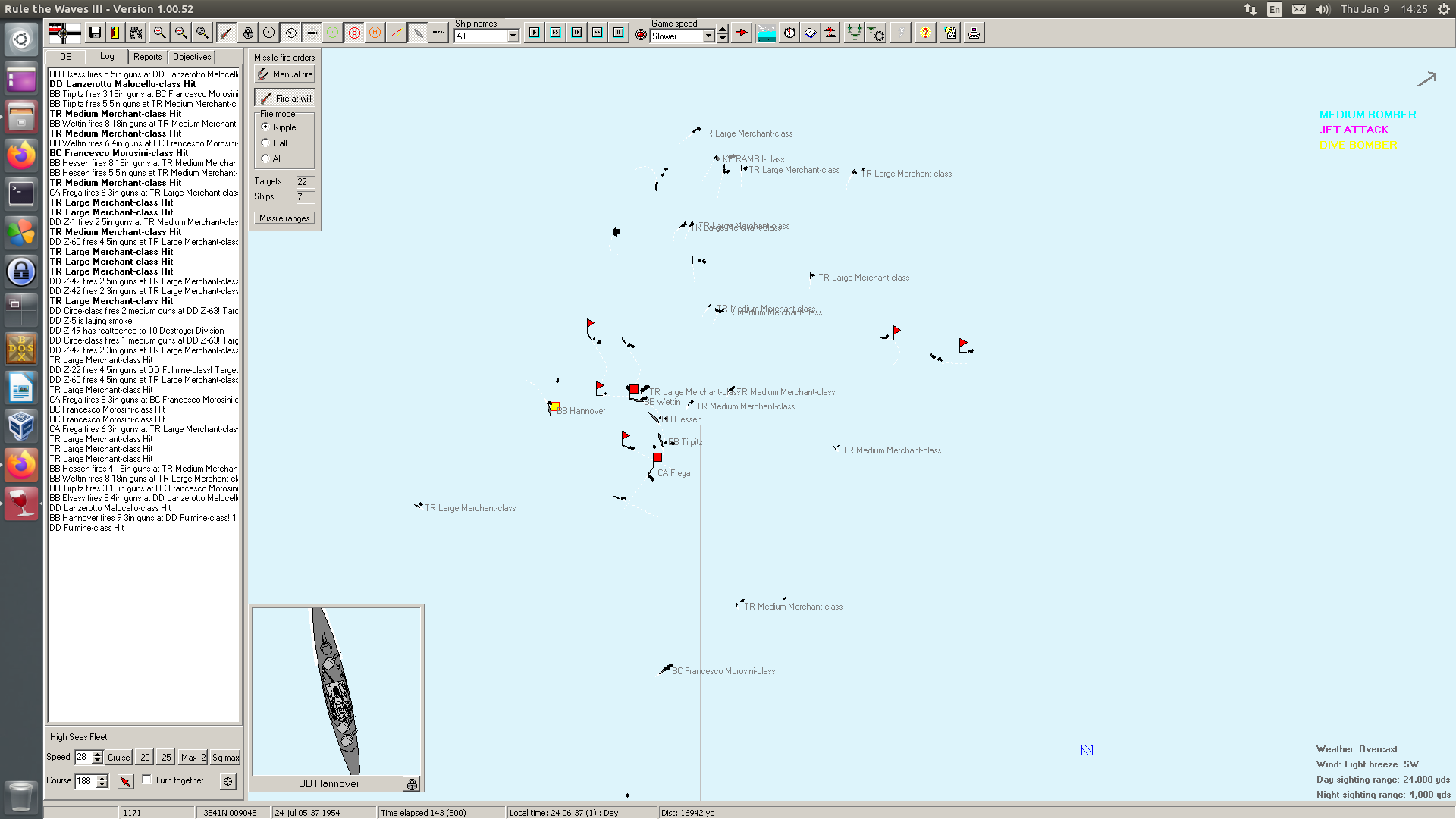Set fleet speed to 25 knots
Image resolution: width=1456 pixels, height=819 pixels.
point(166,758)
